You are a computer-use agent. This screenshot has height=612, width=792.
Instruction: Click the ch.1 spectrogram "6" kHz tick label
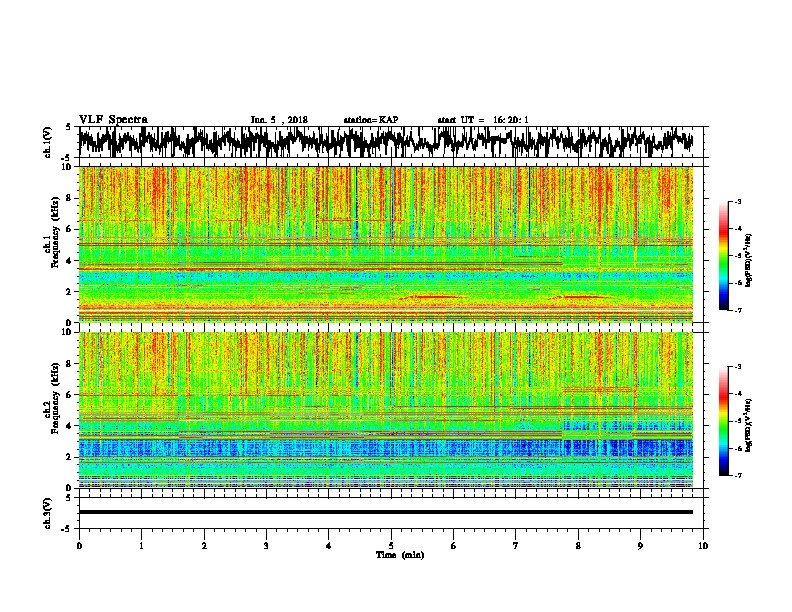coord(70,229)
